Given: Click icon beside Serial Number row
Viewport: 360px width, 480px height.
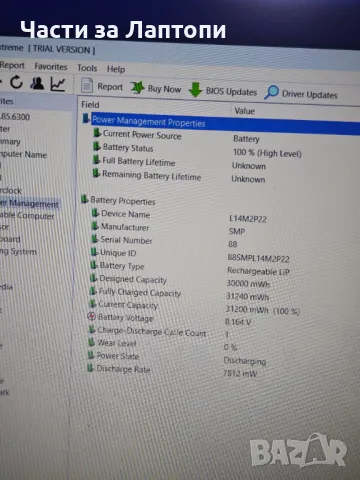Looking at the screenshot, I should tap(94, 239).
